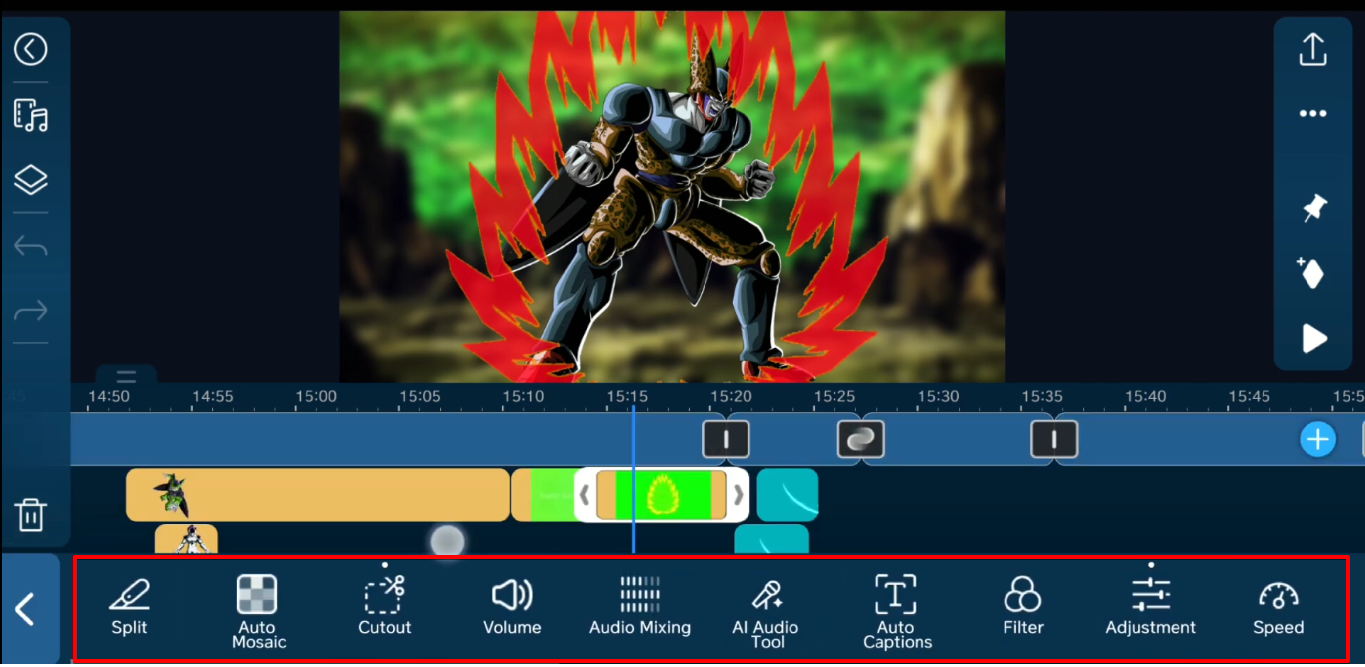Viewport: 1365px width, 667px height.
Task: Click the left trim handle of selected clip
Action: 585,494
